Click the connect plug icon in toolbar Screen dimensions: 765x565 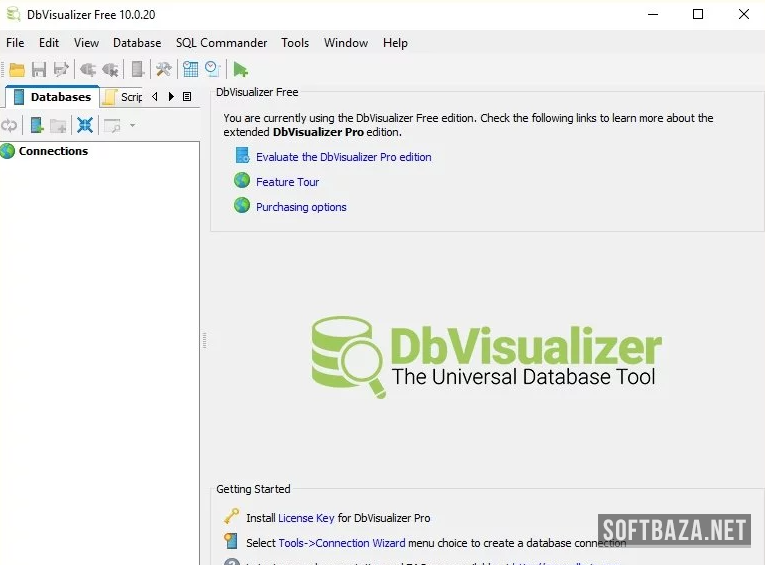point(88,69)
